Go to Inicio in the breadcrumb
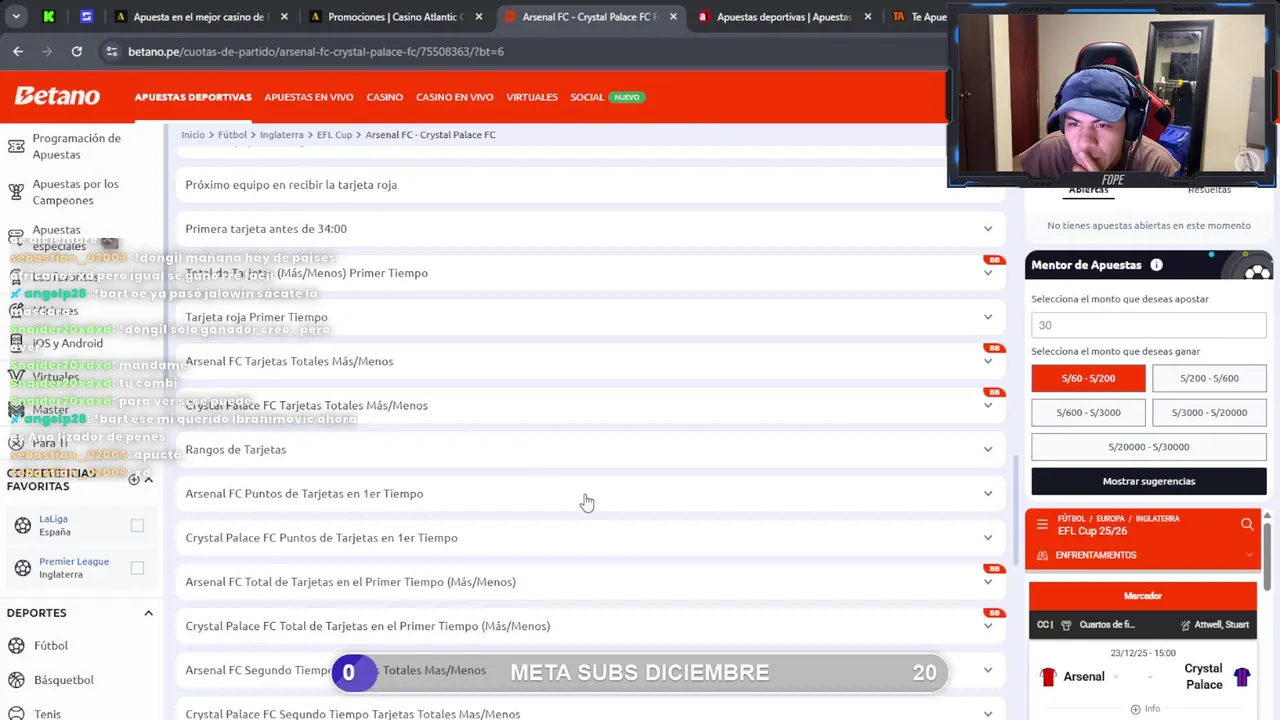Image resolution: width=1280 pixels, height=720 pixels. [193, 135]
